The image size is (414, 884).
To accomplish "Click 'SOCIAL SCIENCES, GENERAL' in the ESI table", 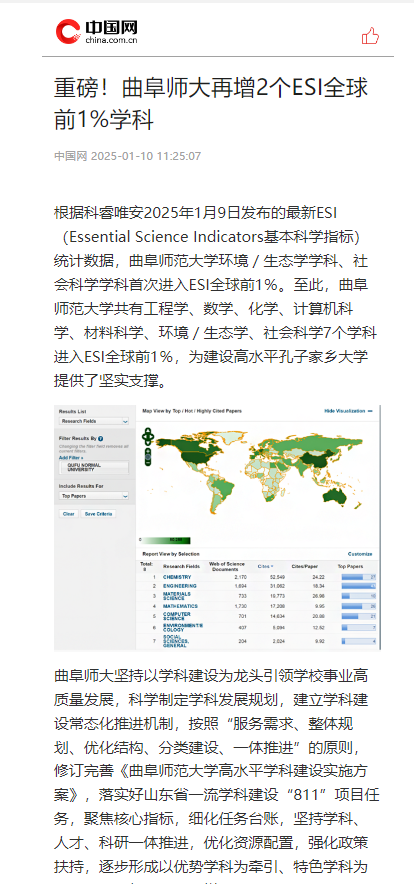I will point(176,641).
